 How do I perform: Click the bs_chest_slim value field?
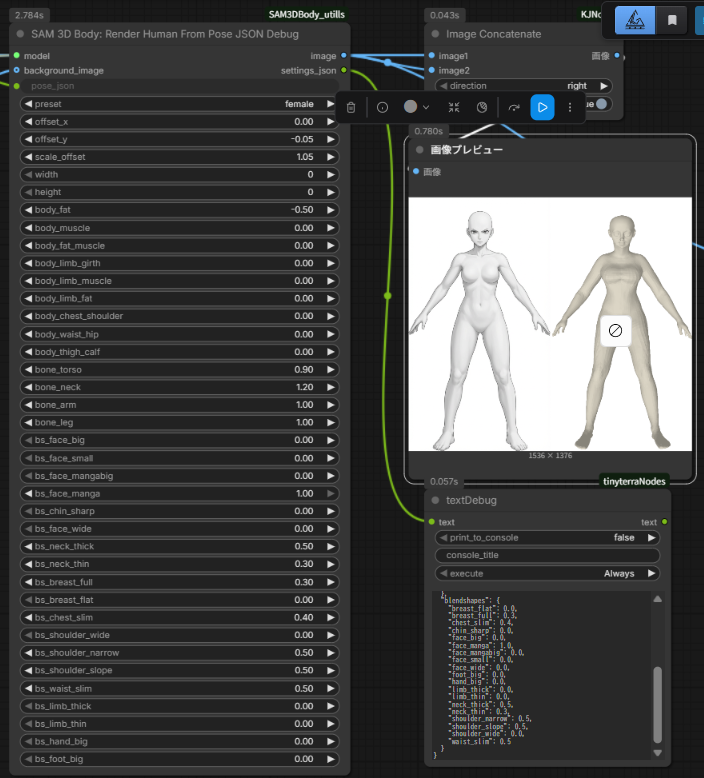pos(179,617)
